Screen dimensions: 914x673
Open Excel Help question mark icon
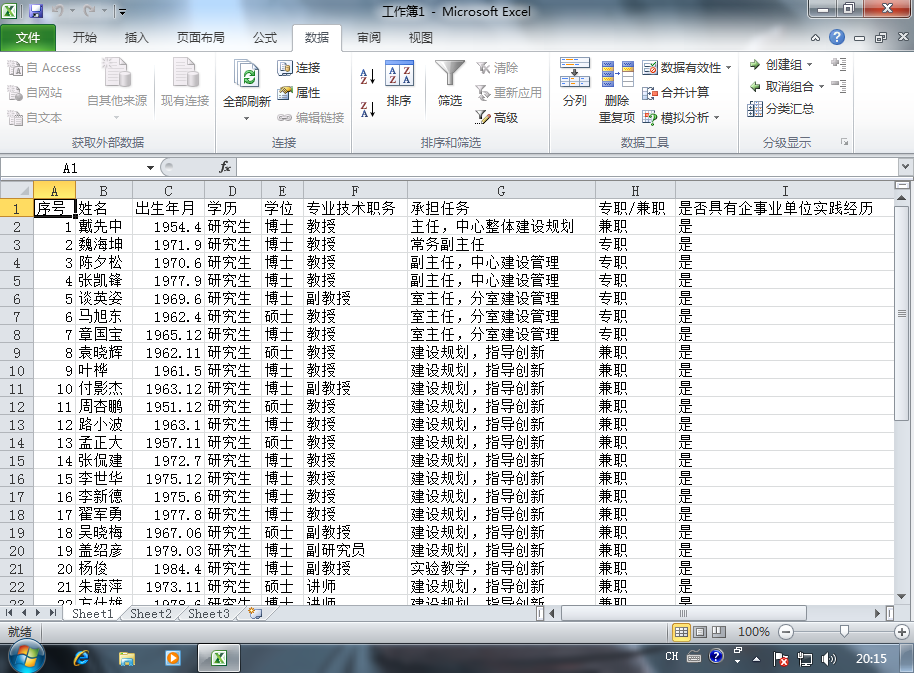point(836,37)
